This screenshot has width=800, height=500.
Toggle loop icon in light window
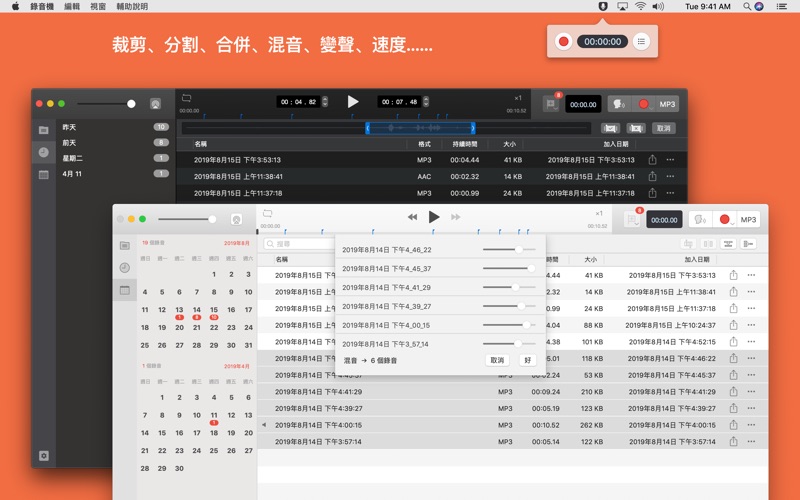click(x=267, y=213)
